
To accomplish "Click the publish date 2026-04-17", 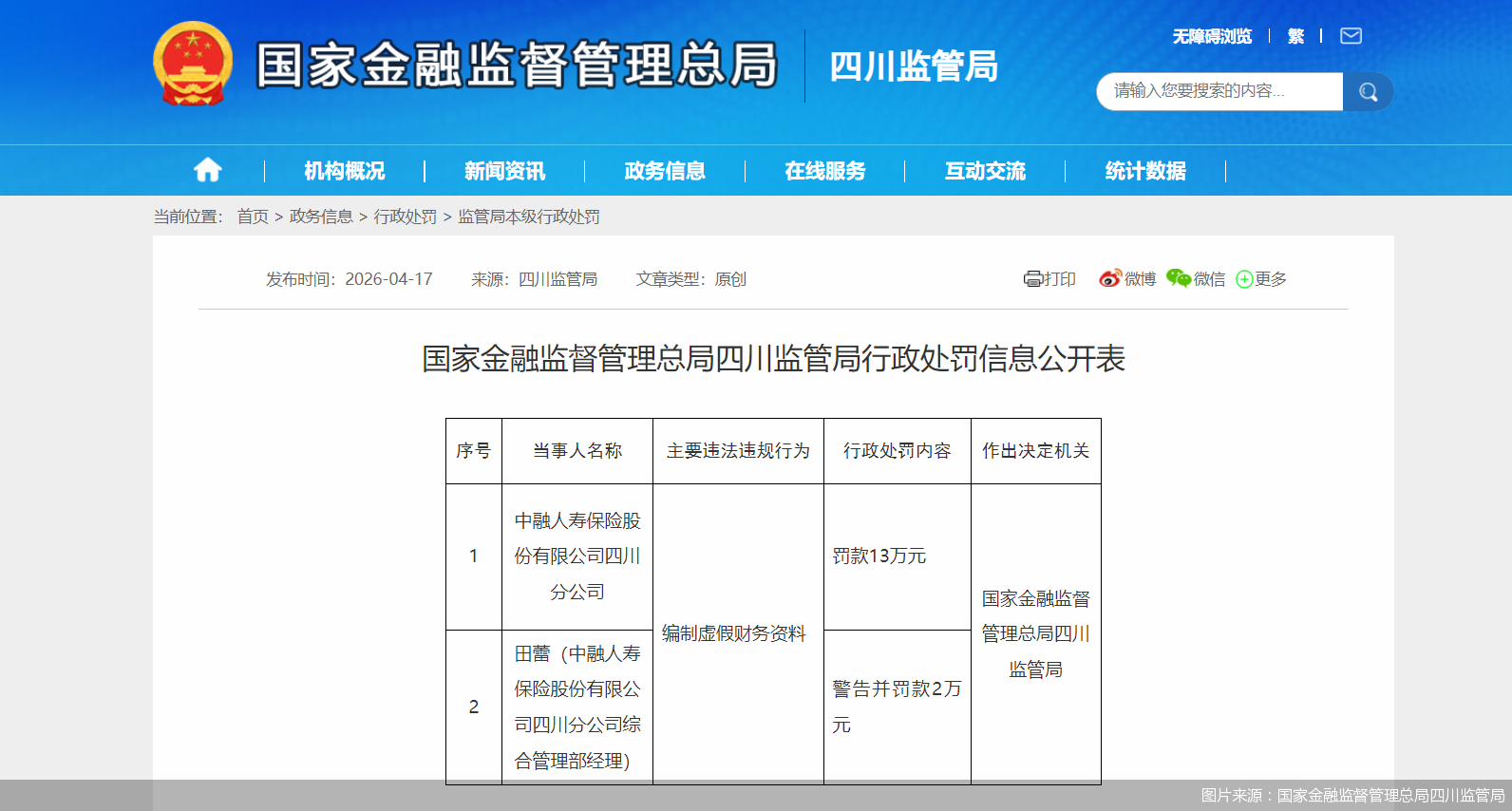I will [388, 279].
